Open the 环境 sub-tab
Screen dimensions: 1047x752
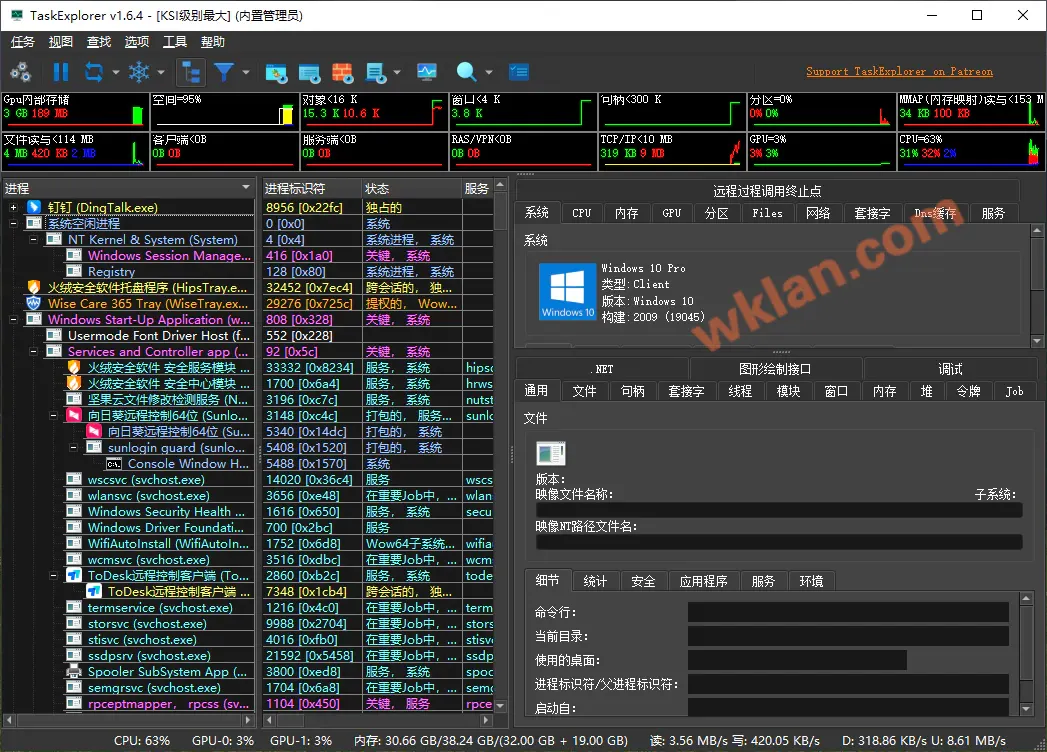[811, 582]
